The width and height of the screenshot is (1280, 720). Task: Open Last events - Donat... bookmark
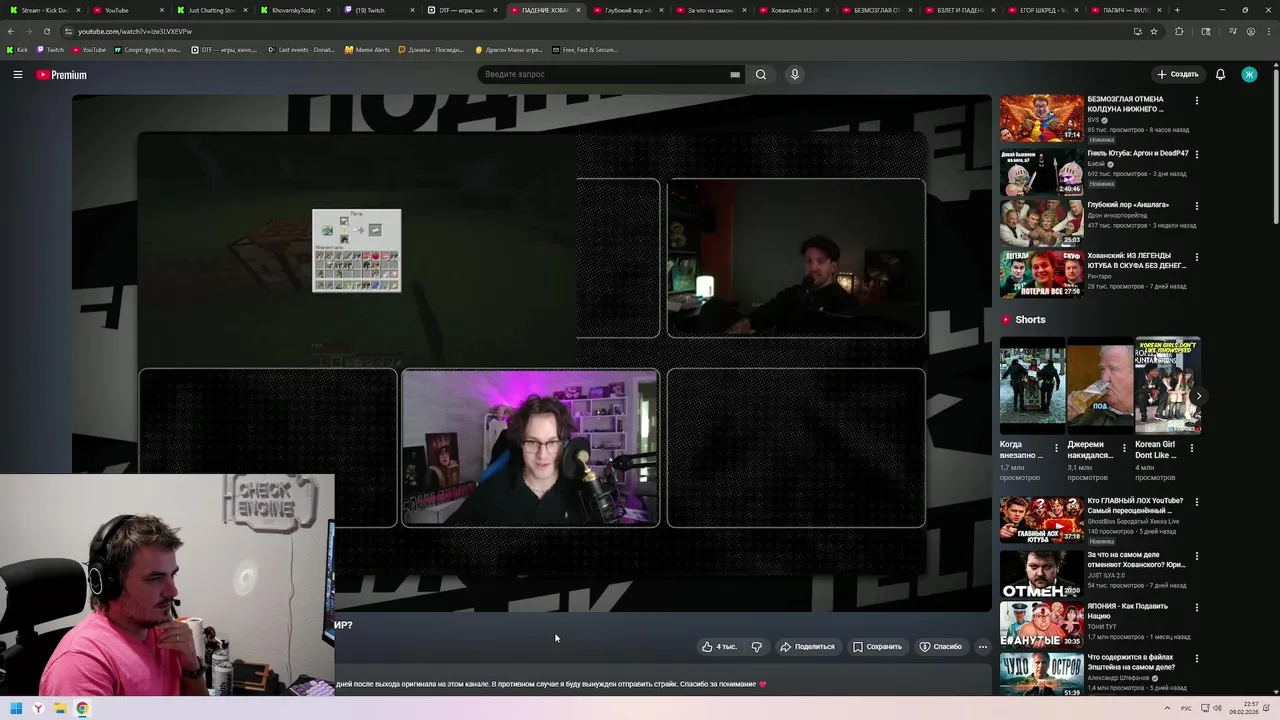point(302,49)
